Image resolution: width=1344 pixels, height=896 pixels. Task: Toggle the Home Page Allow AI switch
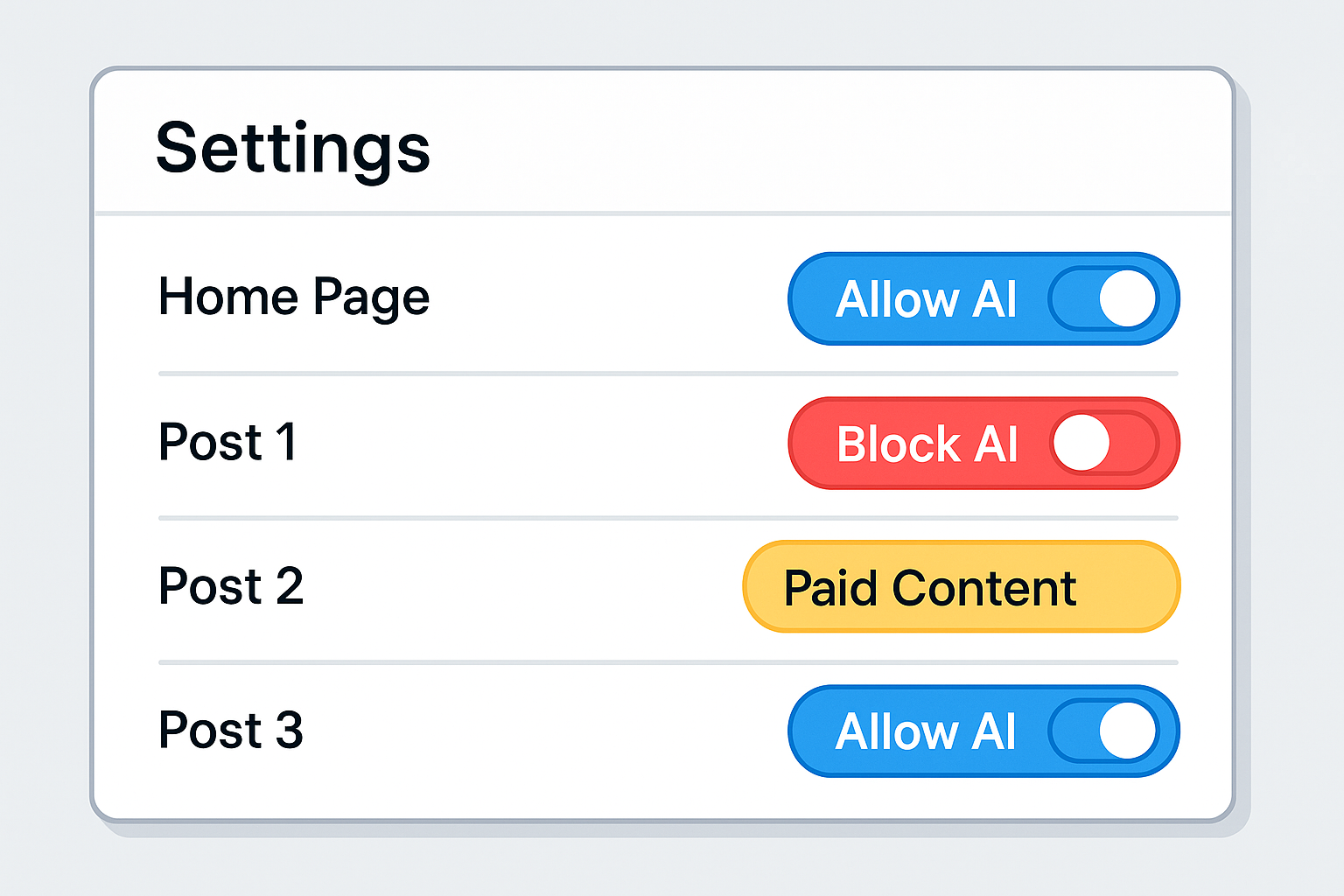pos(1104,299)
